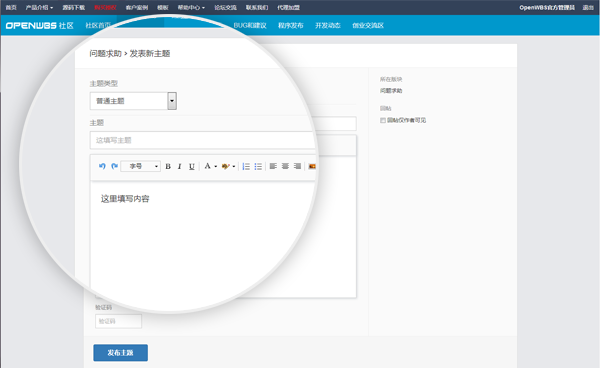Open the 字号 font size dropdown
The image size is (600, 368).
pyautogui.click(x=140, y=166)
